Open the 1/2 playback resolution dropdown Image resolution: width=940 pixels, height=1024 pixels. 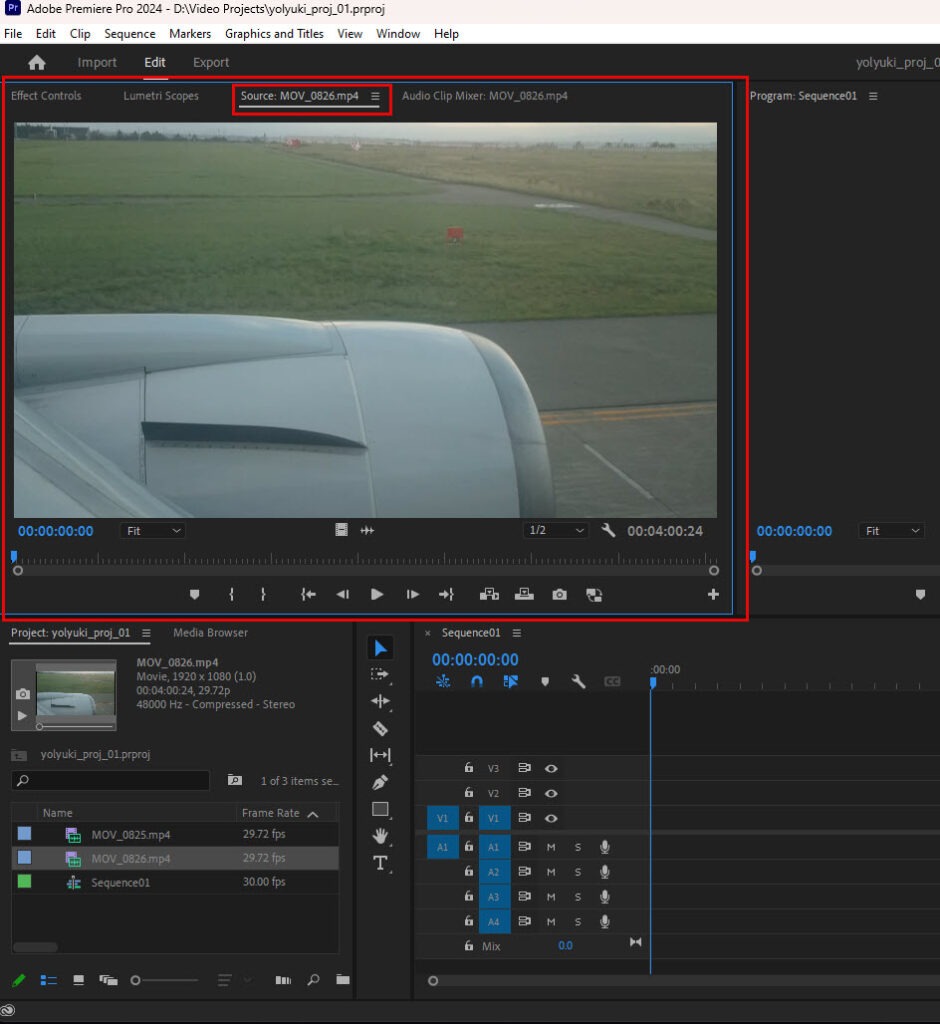[555, 531]
